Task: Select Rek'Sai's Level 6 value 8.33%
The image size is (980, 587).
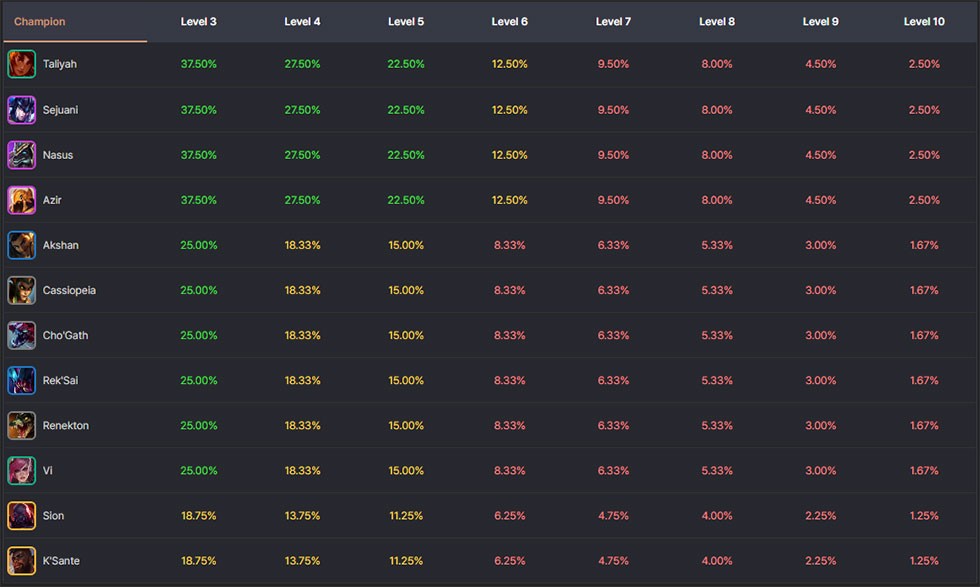Action: (x=509, y=380)
